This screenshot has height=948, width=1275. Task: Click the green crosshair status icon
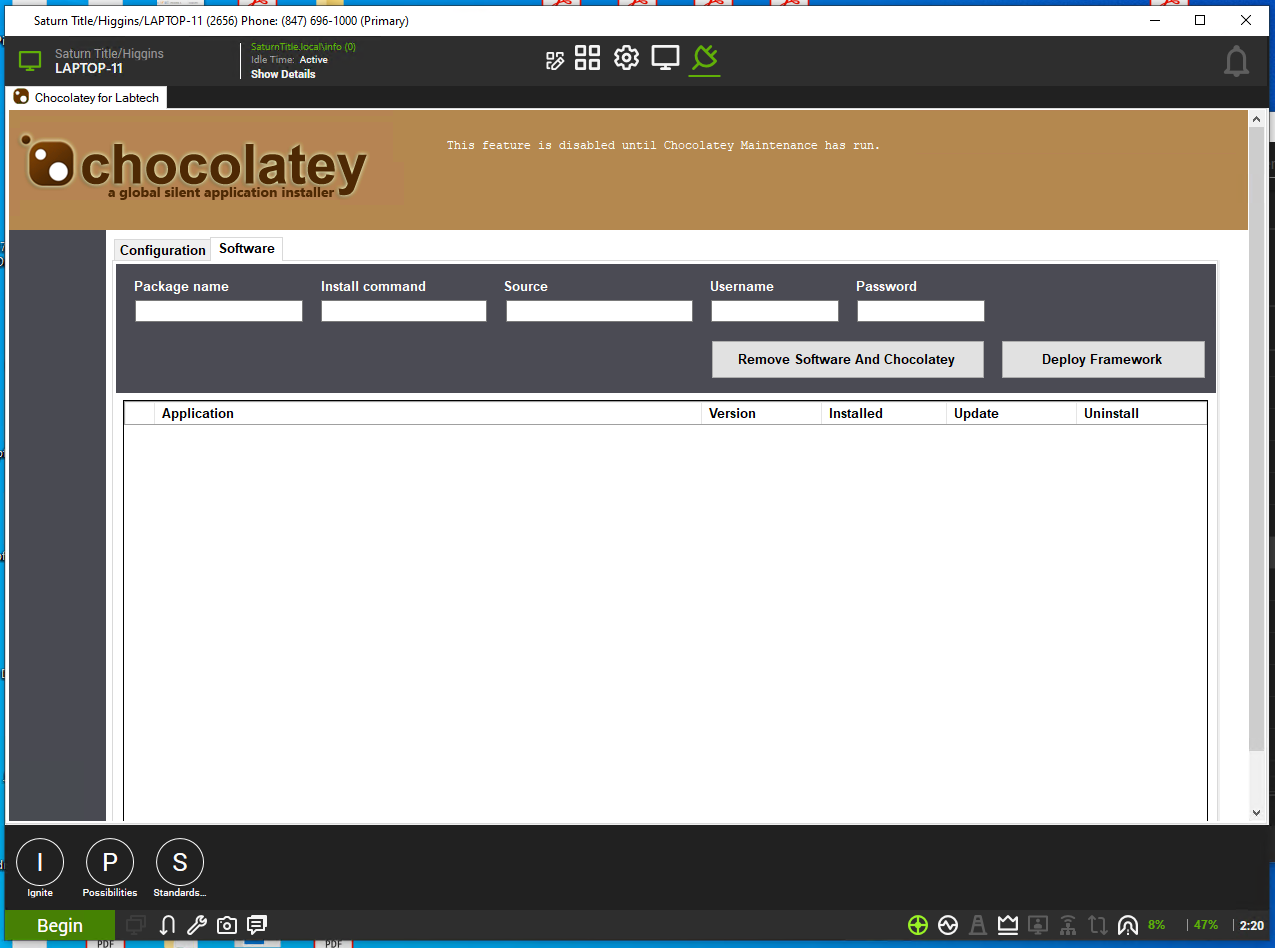tap(917, 925)
